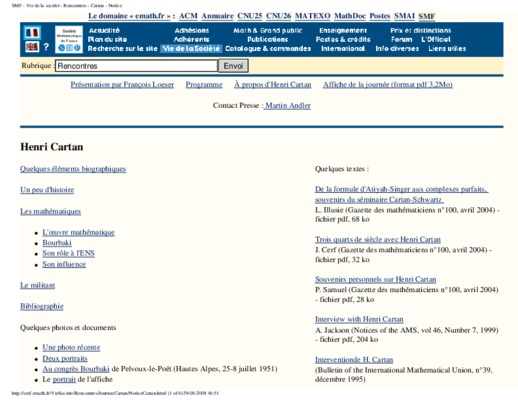
Task: Open Trois quarts de siècle avec Henri Cartan
Action: [378, 240]
